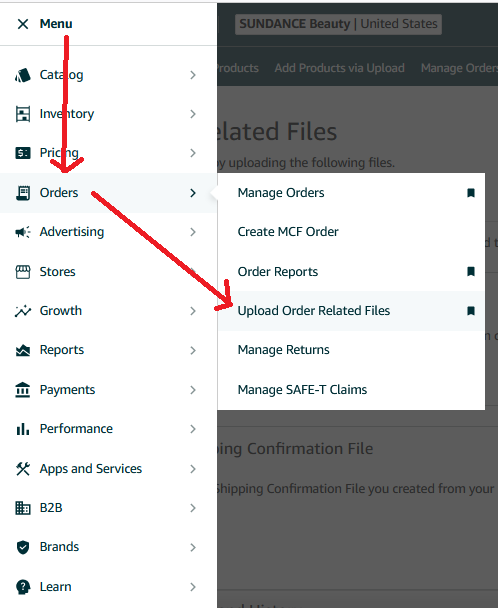The width and height of the screenshot is (498, 608).
Task: Click the Inventory shelf icon
Action: point(22,114)
